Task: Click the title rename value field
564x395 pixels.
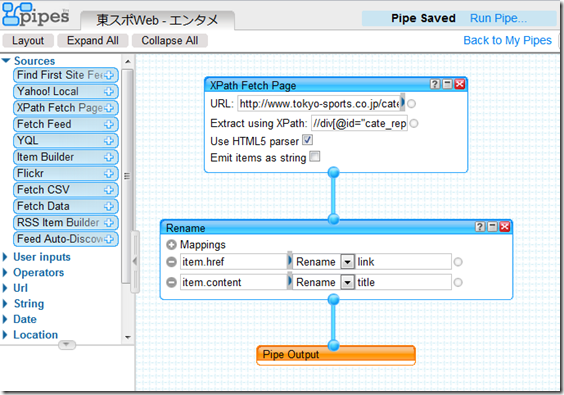Action: (403, 283)
